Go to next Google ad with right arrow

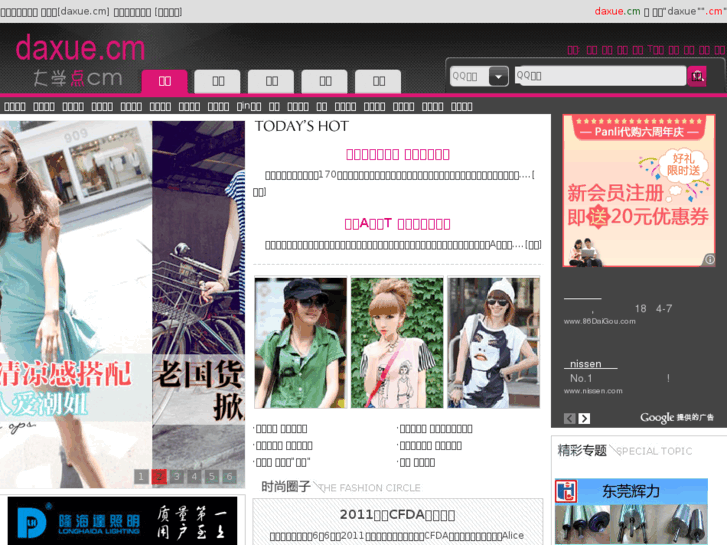click(584, 418)
